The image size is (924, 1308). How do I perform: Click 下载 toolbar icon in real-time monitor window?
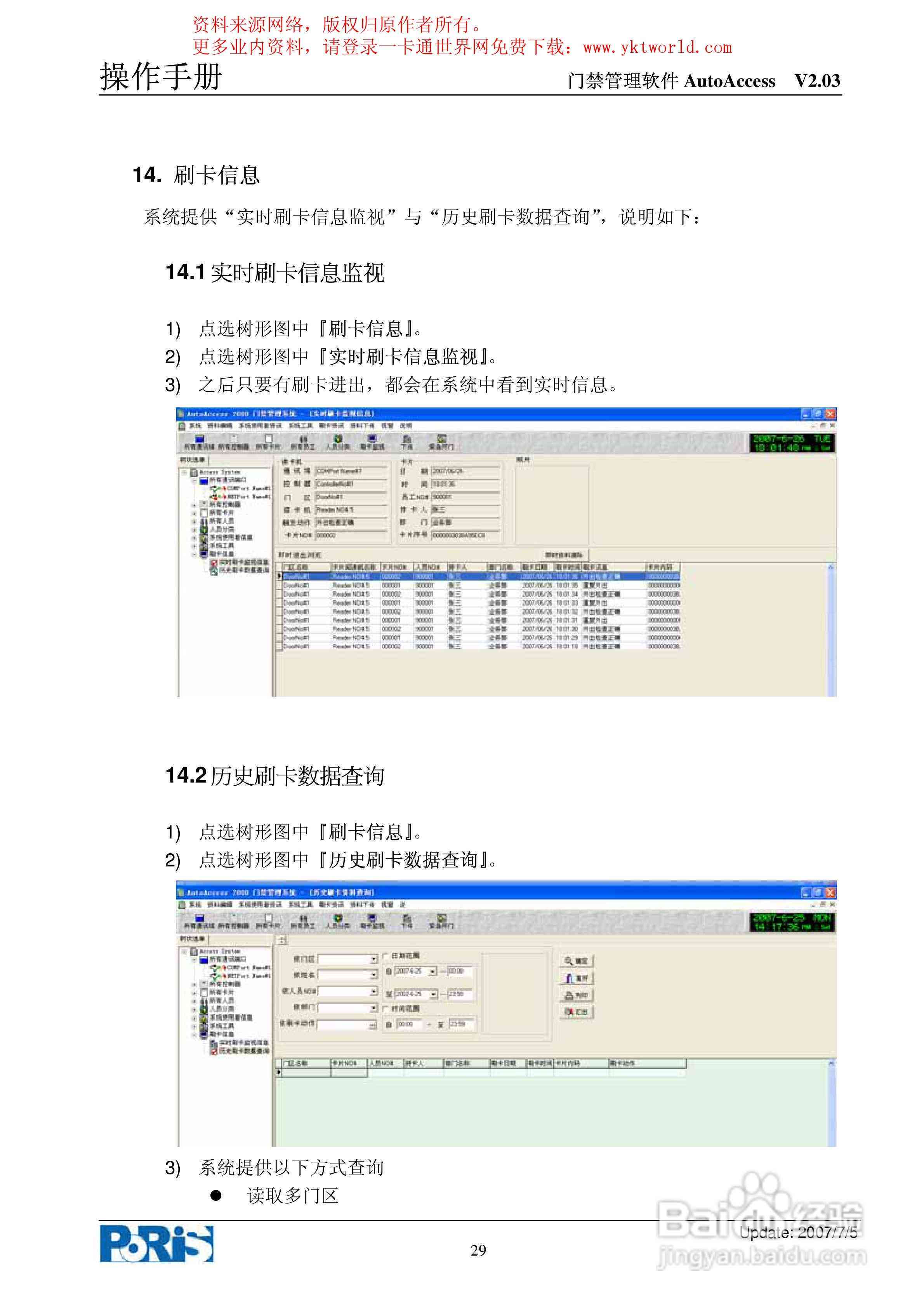[406, 443]
